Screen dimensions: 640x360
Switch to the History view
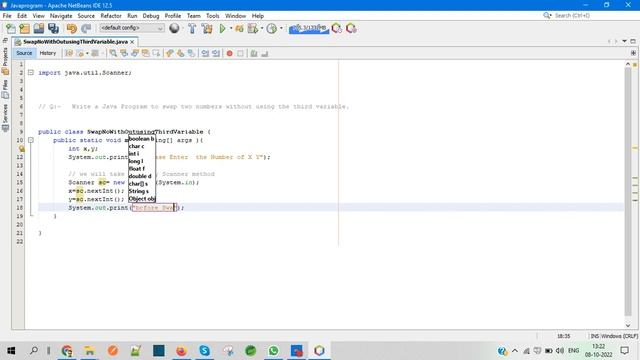point(48,53)
